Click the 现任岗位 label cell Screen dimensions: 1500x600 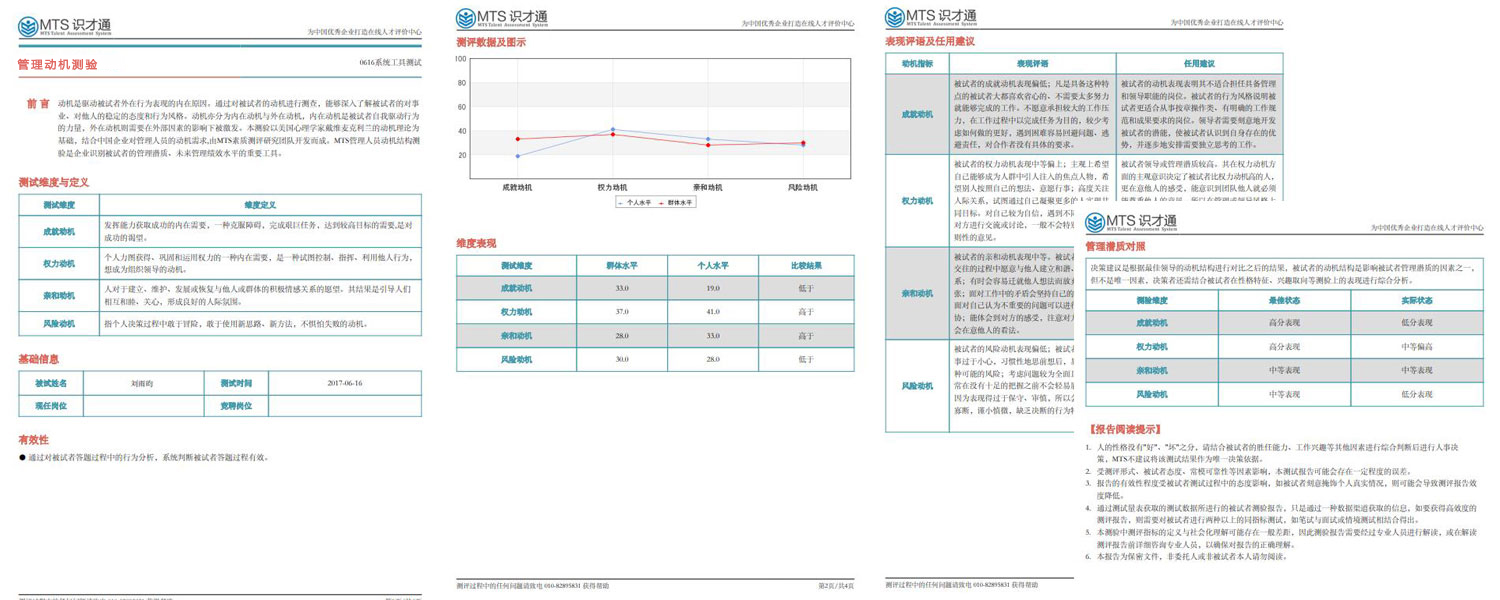click(51, 406)
